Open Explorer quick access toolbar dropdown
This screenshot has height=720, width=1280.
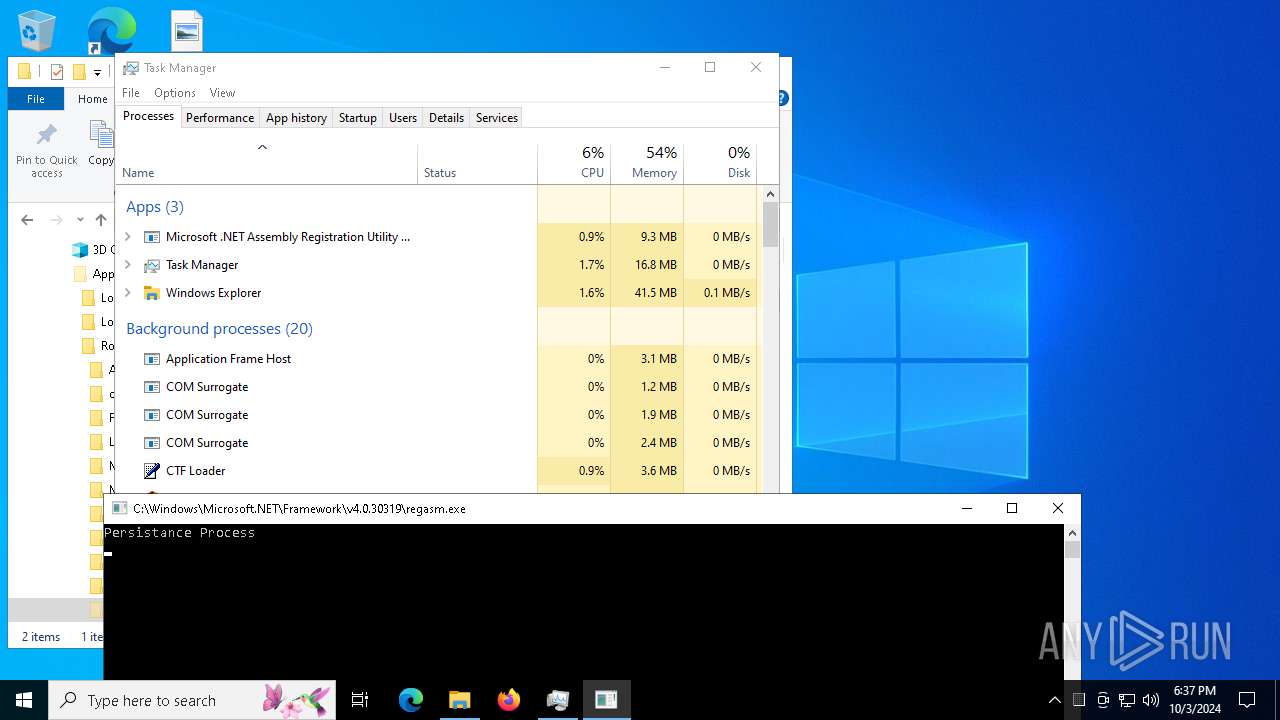tap(97, 72)
